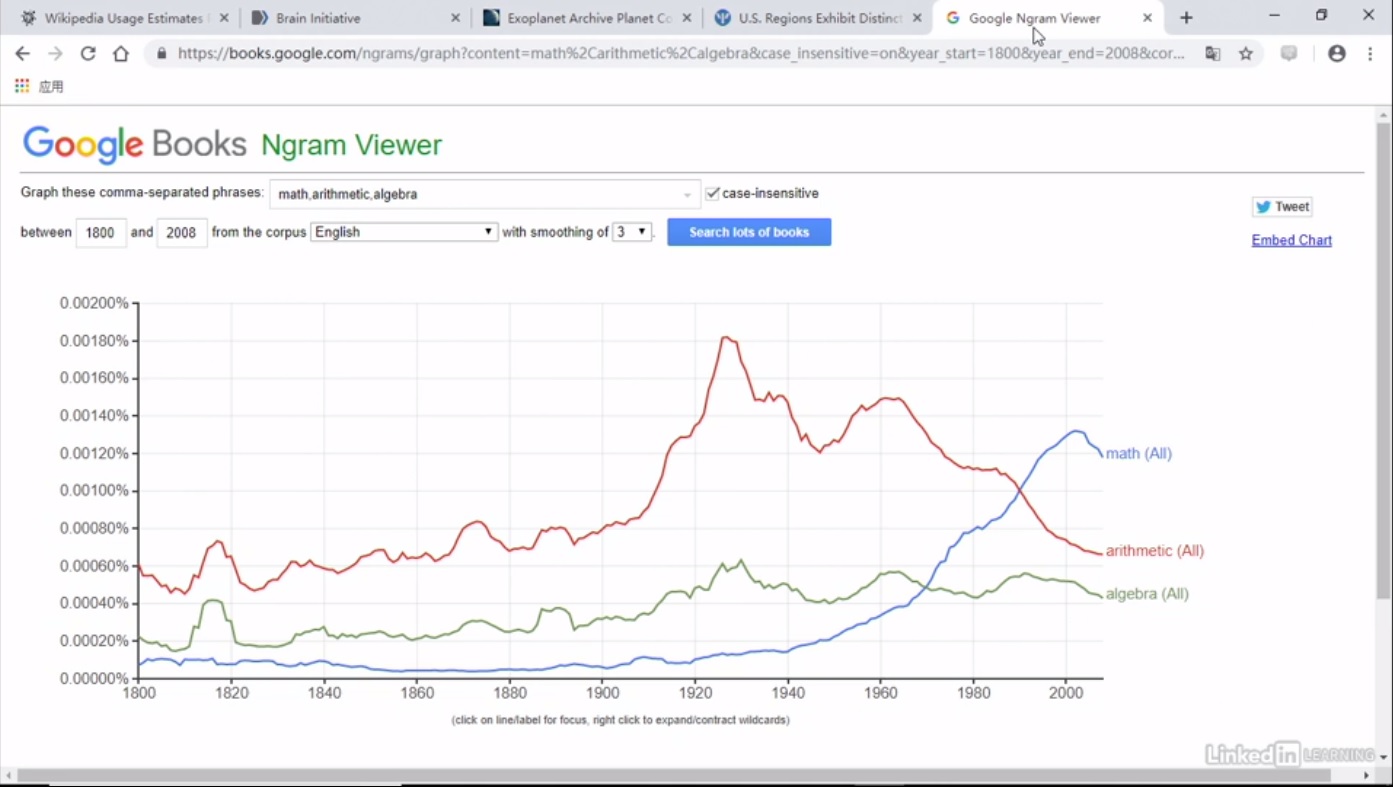Viewport: 1393px width, 787px height.
Task: Click the 2000 label on the x-axis
Action: [1066, 692]
